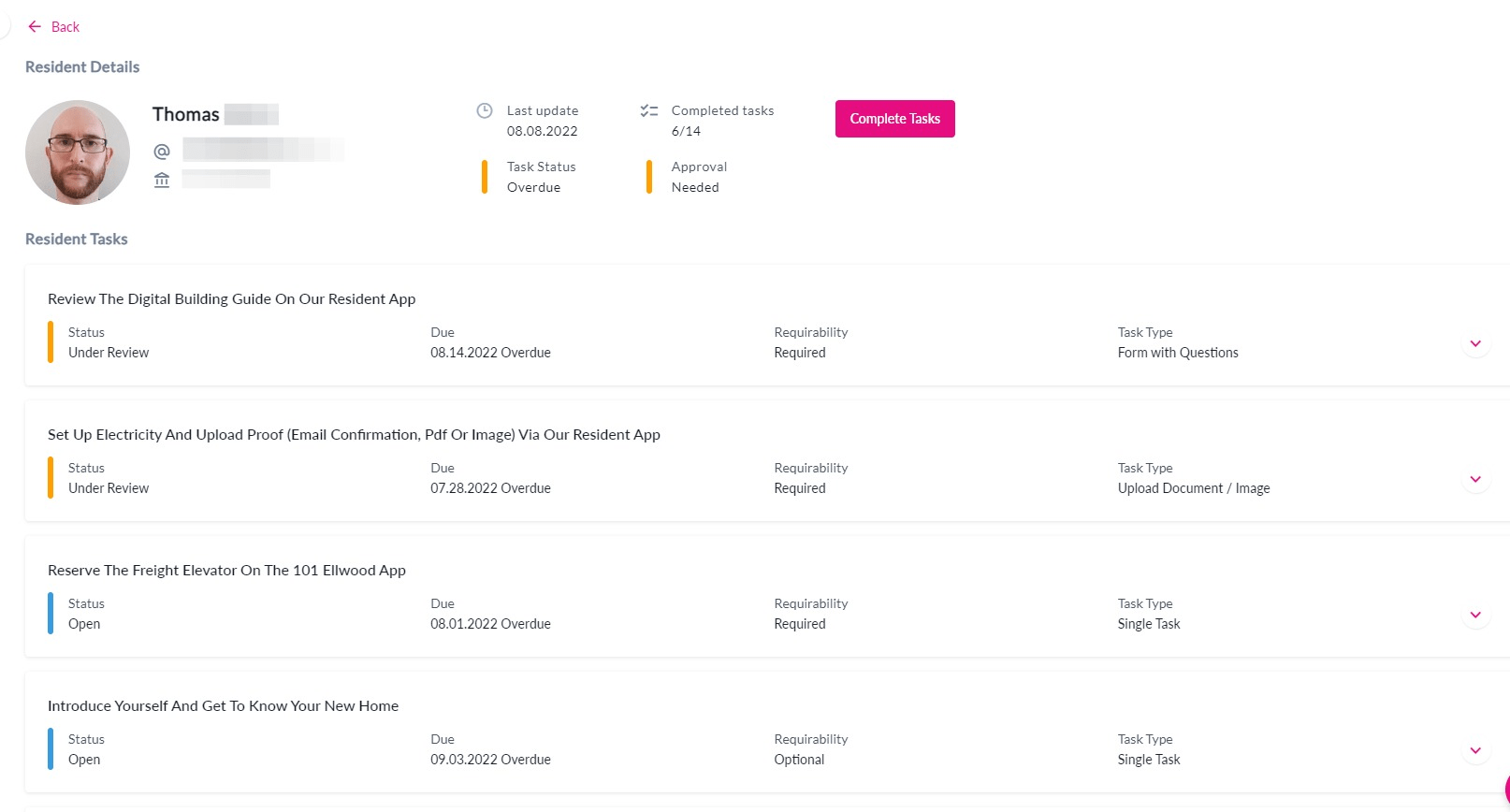This screenshot has width=1510, height=812.
Task: Click the completed tasks count 6/14
Action: click(x=686, y=131)
